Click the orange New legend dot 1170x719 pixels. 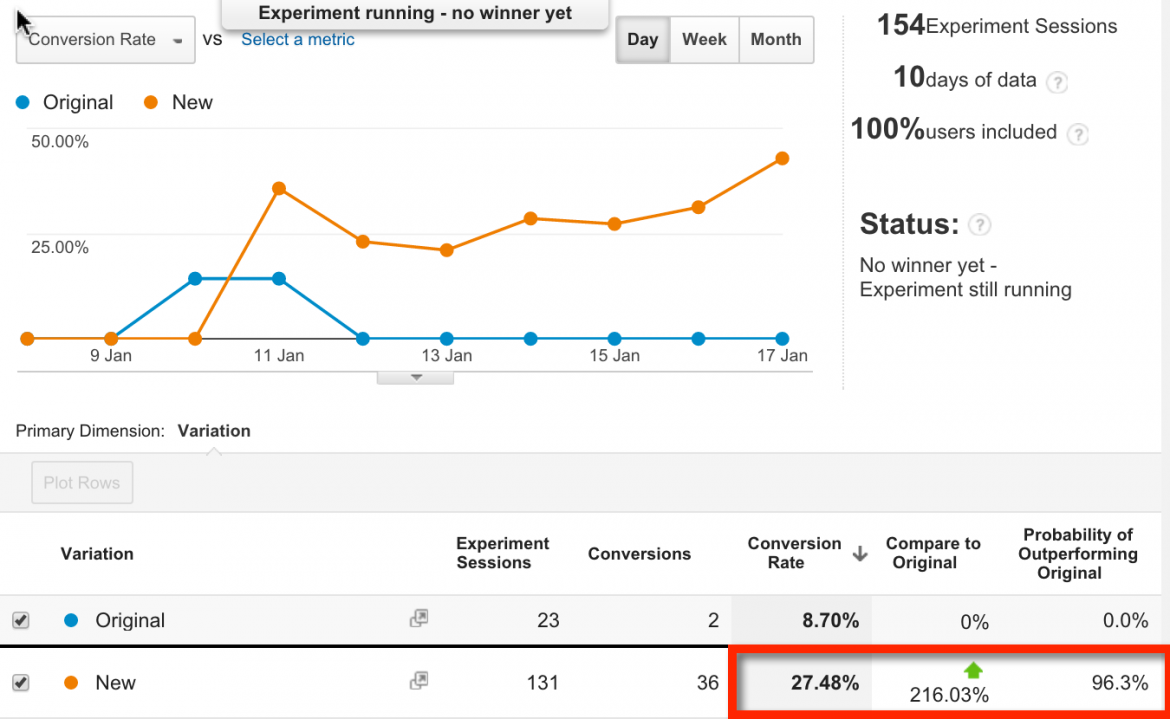(x=151, y=103)
